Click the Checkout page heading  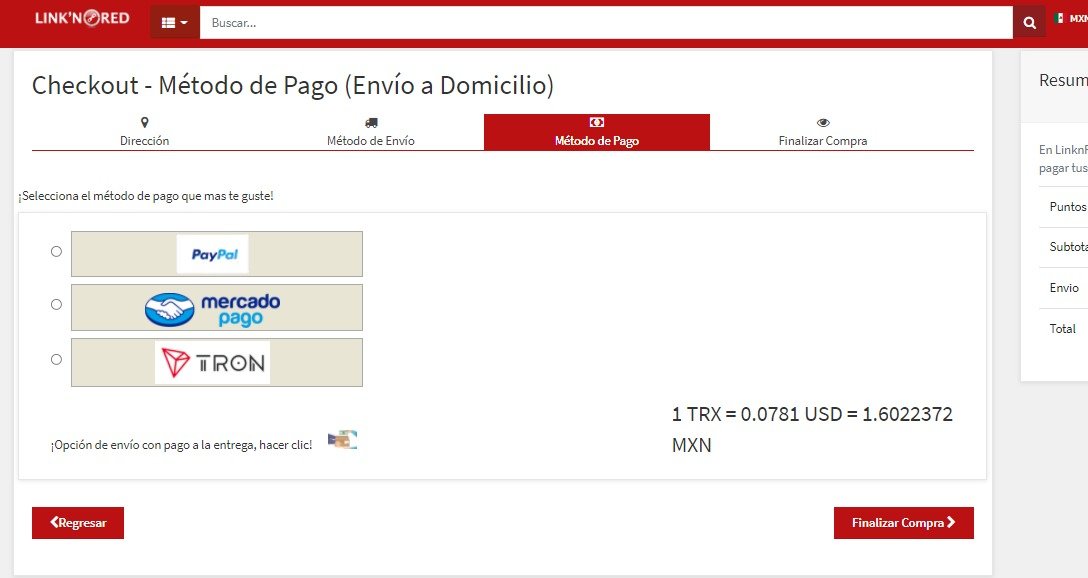[293, 85]
